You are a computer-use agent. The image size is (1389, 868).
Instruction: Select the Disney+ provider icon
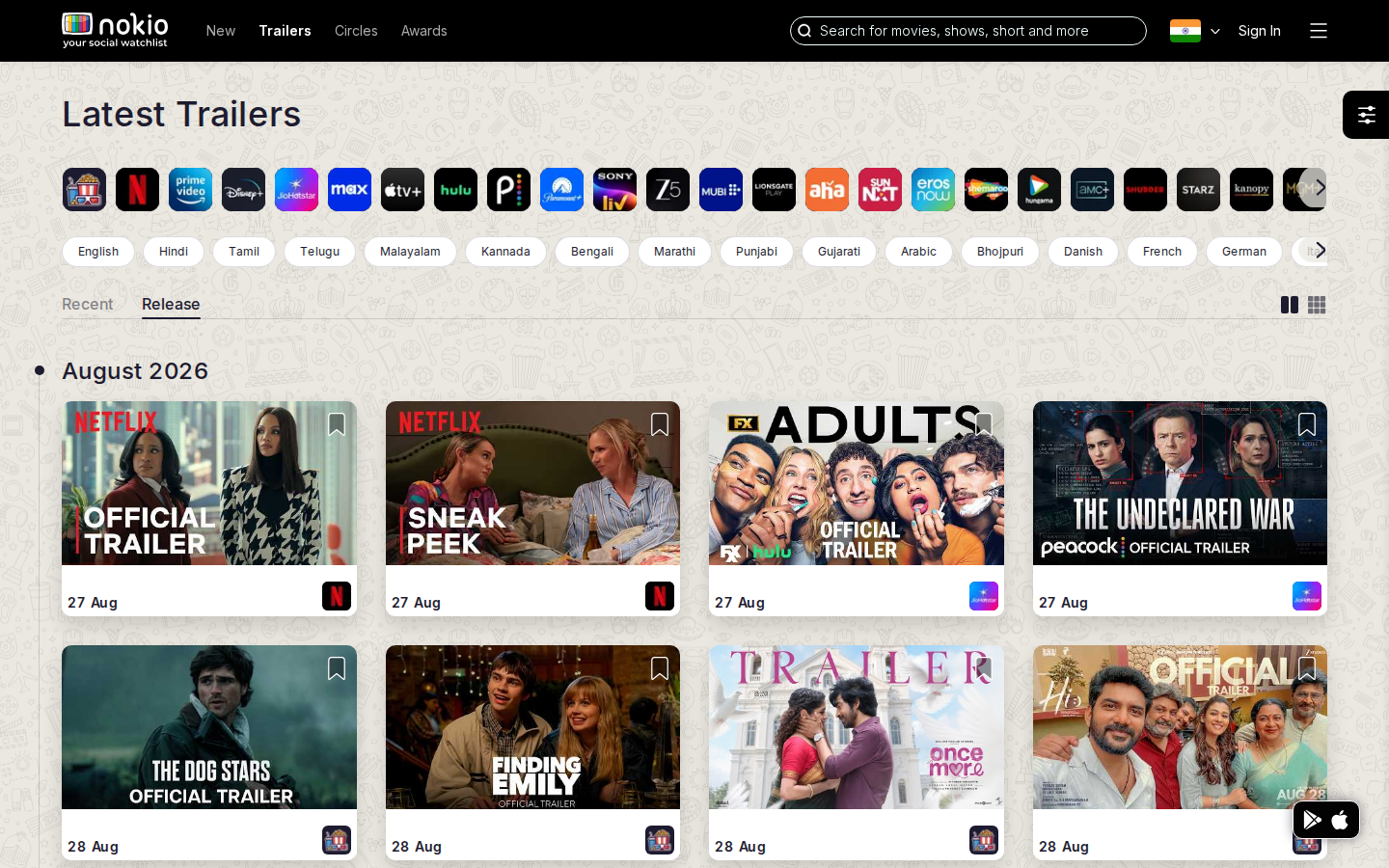243,190
